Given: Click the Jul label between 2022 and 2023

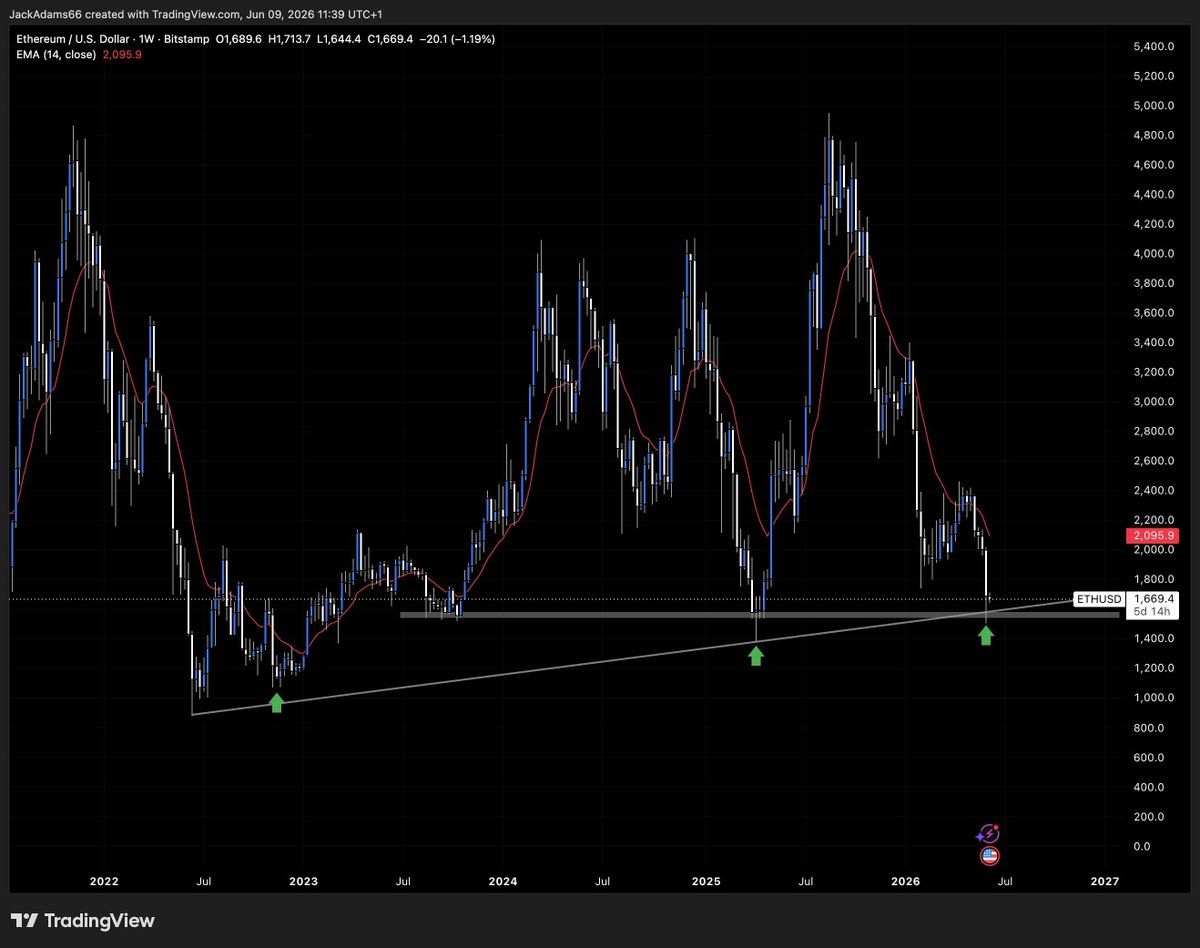Looking at the screenshot, I should tap(203, 881).
